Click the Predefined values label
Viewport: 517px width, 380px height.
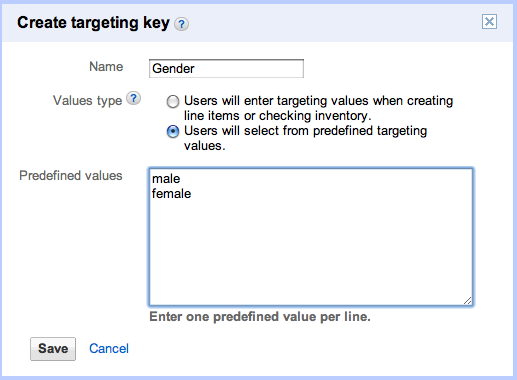[71, 176]
